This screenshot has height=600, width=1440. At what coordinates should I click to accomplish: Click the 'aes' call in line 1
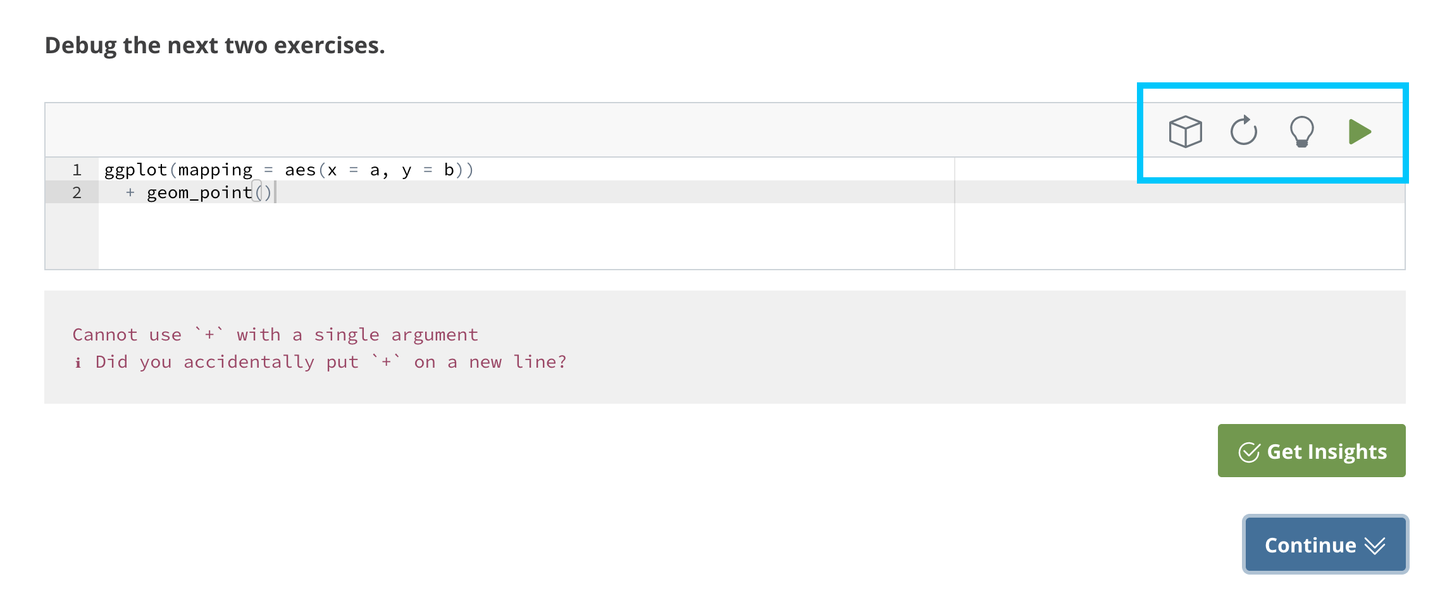click(300, 170)
